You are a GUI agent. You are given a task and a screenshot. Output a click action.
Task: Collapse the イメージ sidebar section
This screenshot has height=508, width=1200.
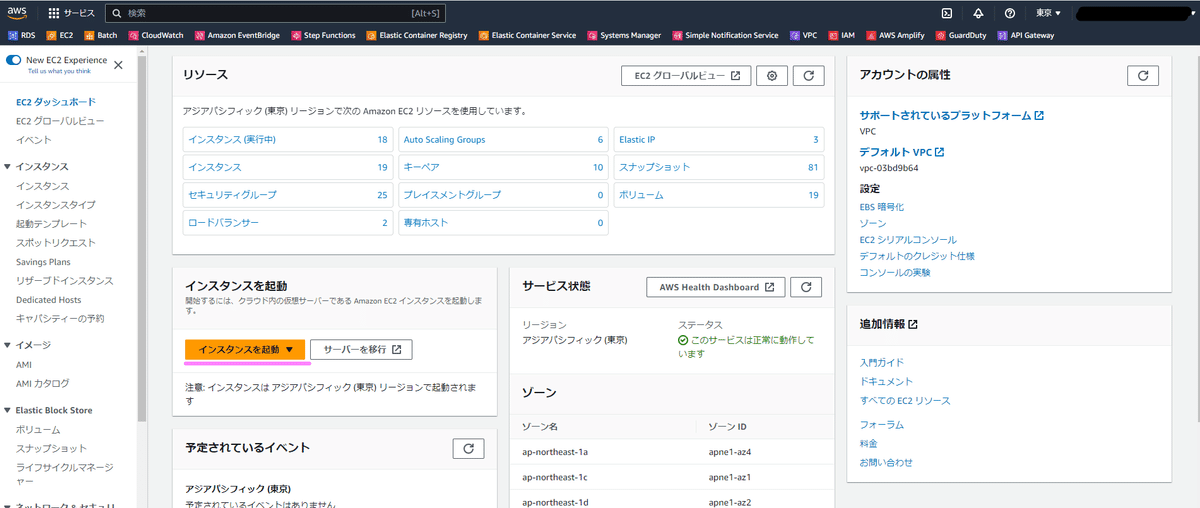(9, 345)
